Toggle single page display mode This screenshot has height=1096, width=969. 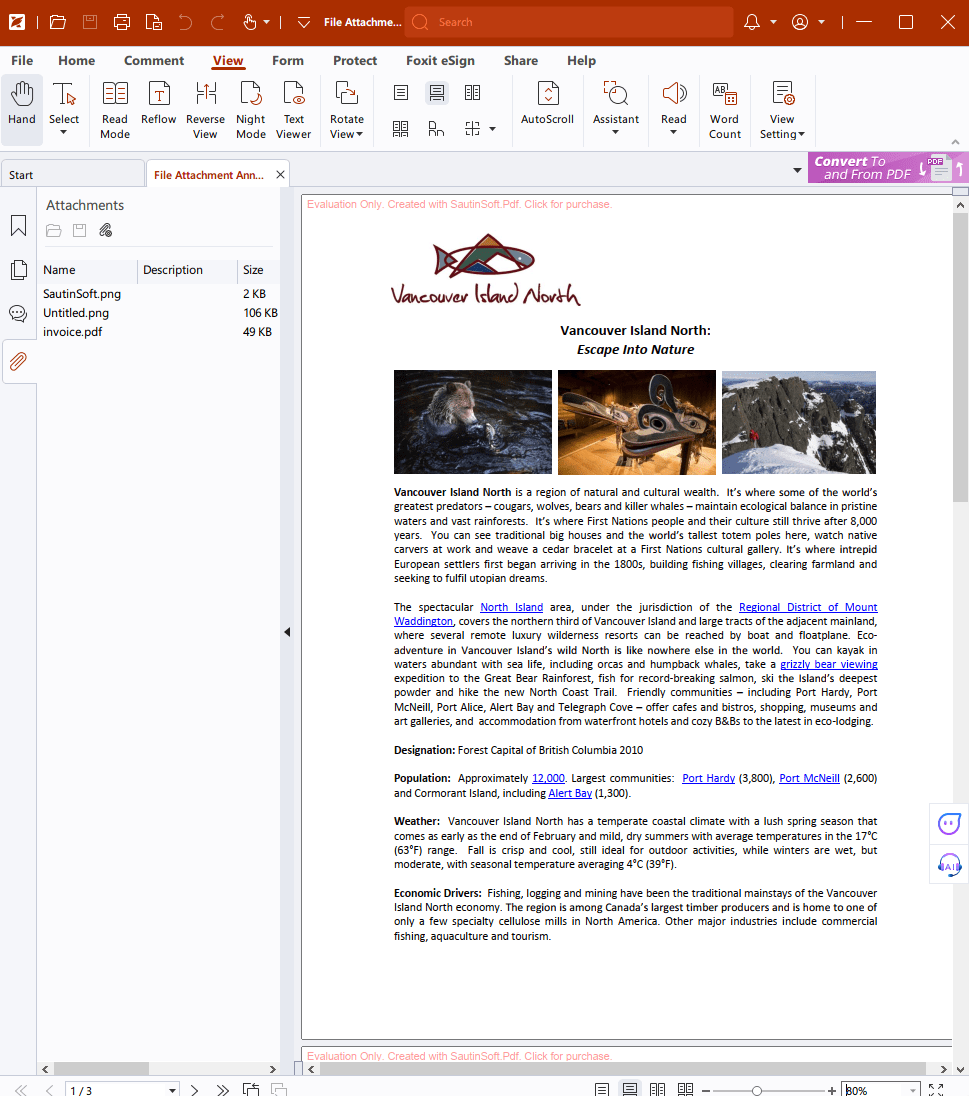(x=401, y=92)
